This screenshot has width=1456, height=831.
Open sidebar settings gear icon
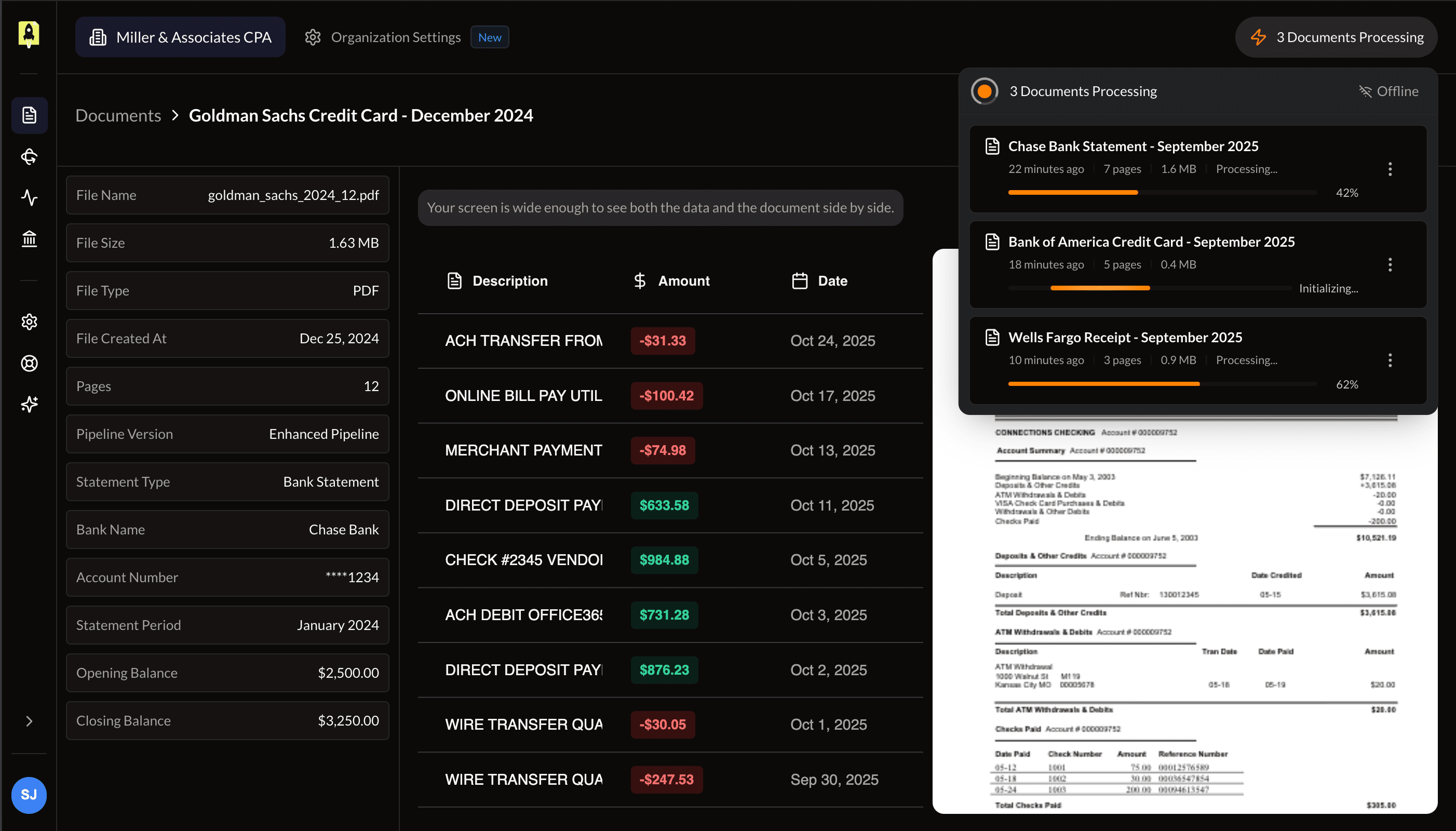point(29,322)
